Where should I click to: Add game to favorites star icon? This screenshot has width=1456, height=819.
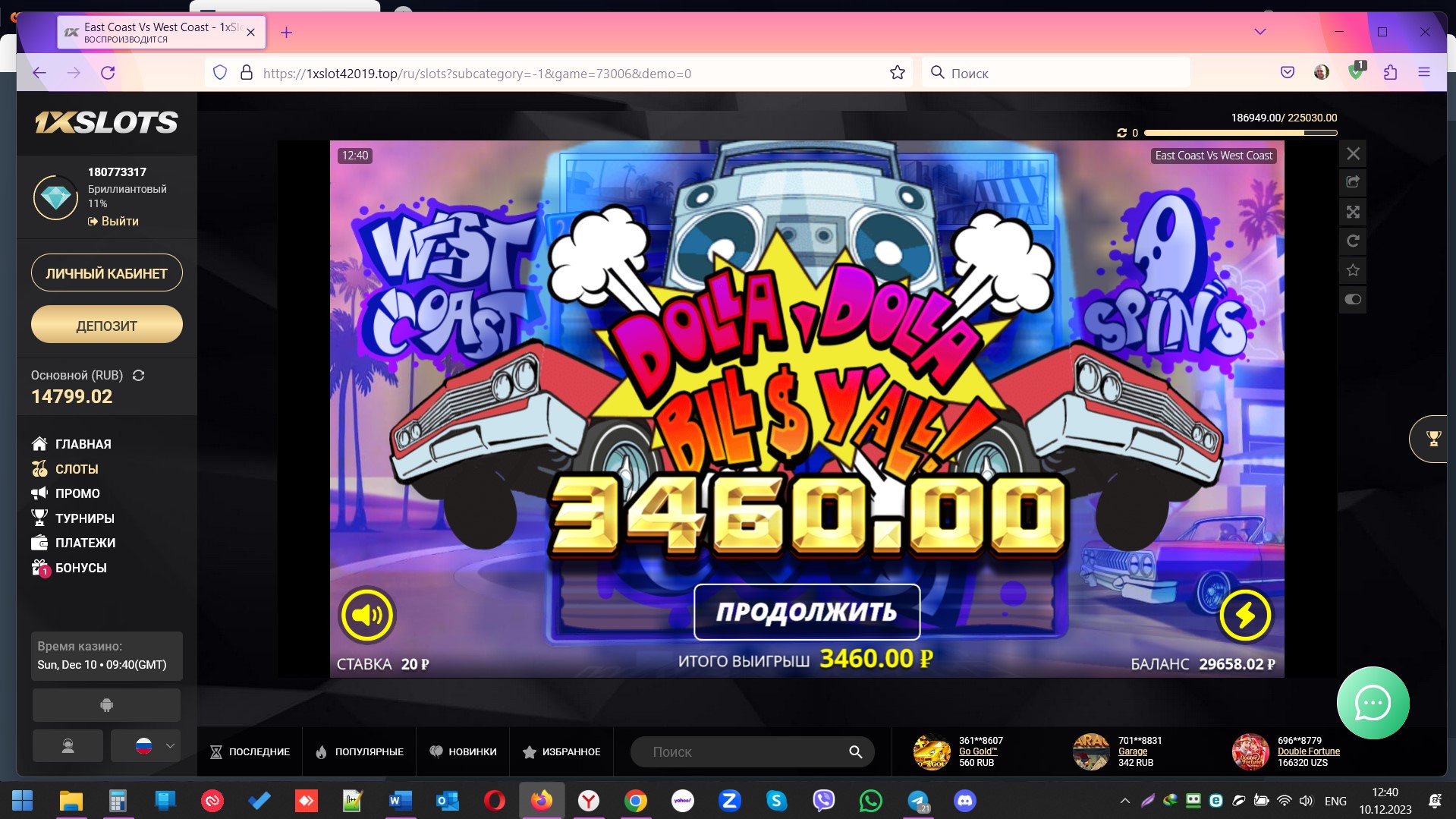tap(1353, 270)
